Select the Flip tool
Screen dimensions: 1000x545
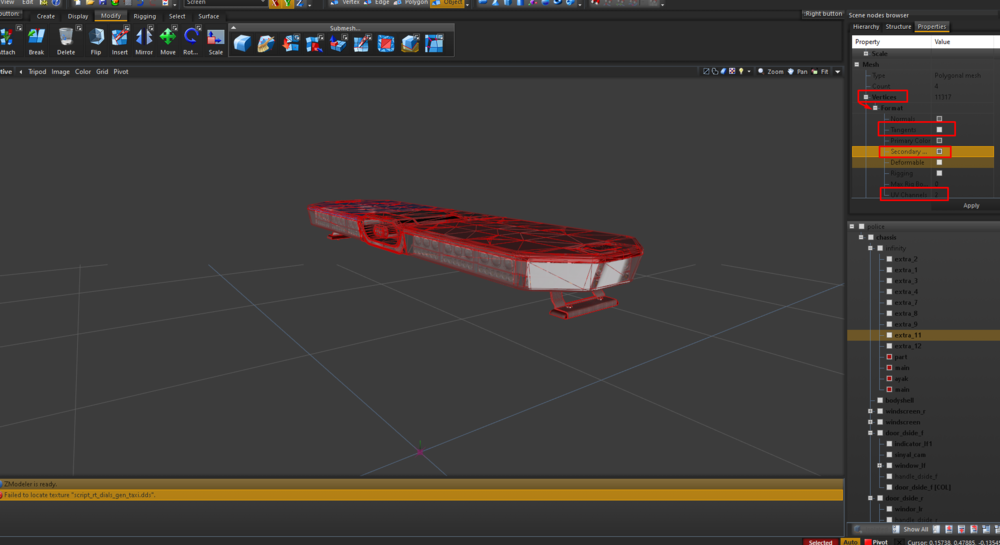pos(96,38)
